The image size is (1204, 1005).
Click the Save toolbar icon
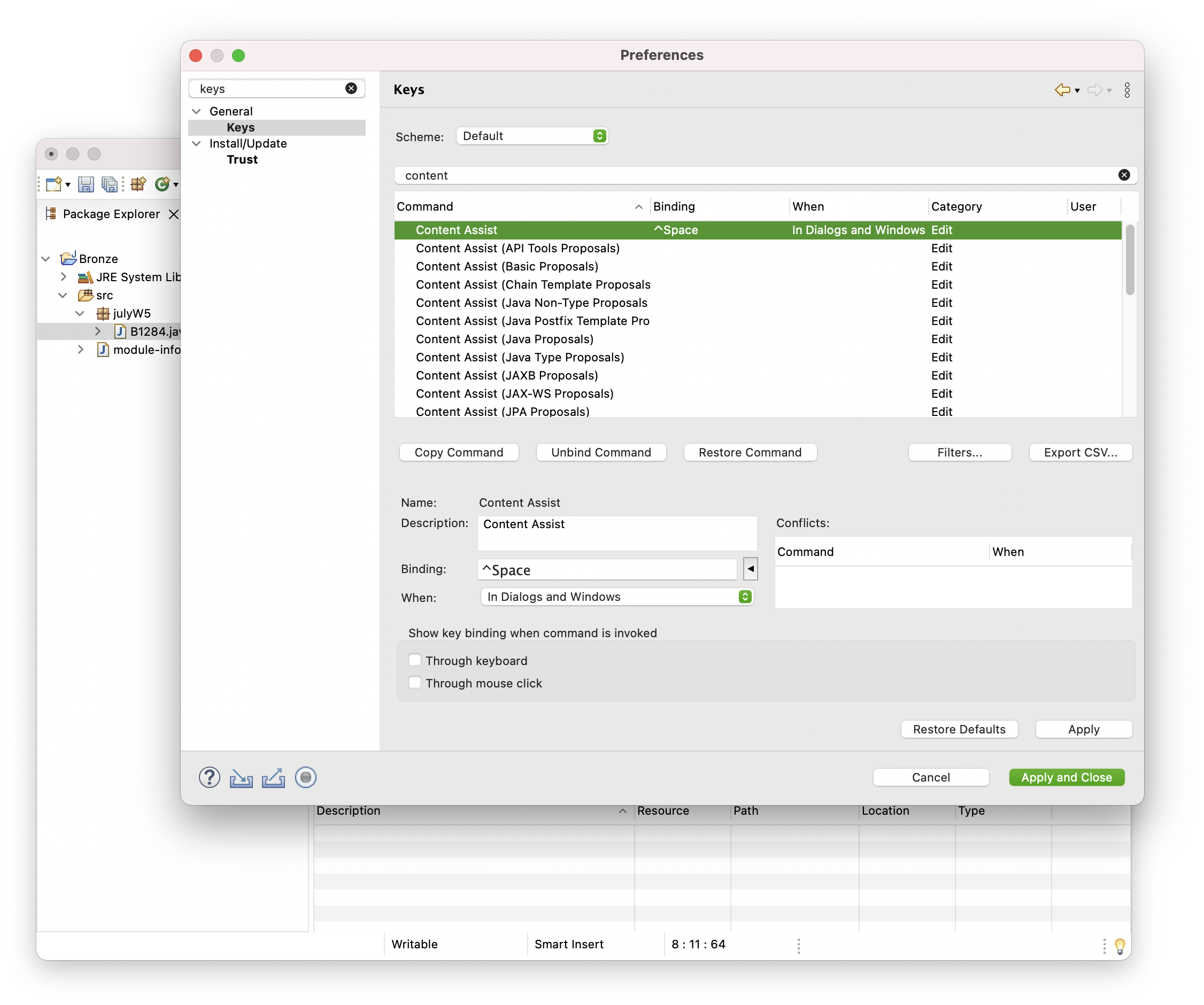(86, 184)
